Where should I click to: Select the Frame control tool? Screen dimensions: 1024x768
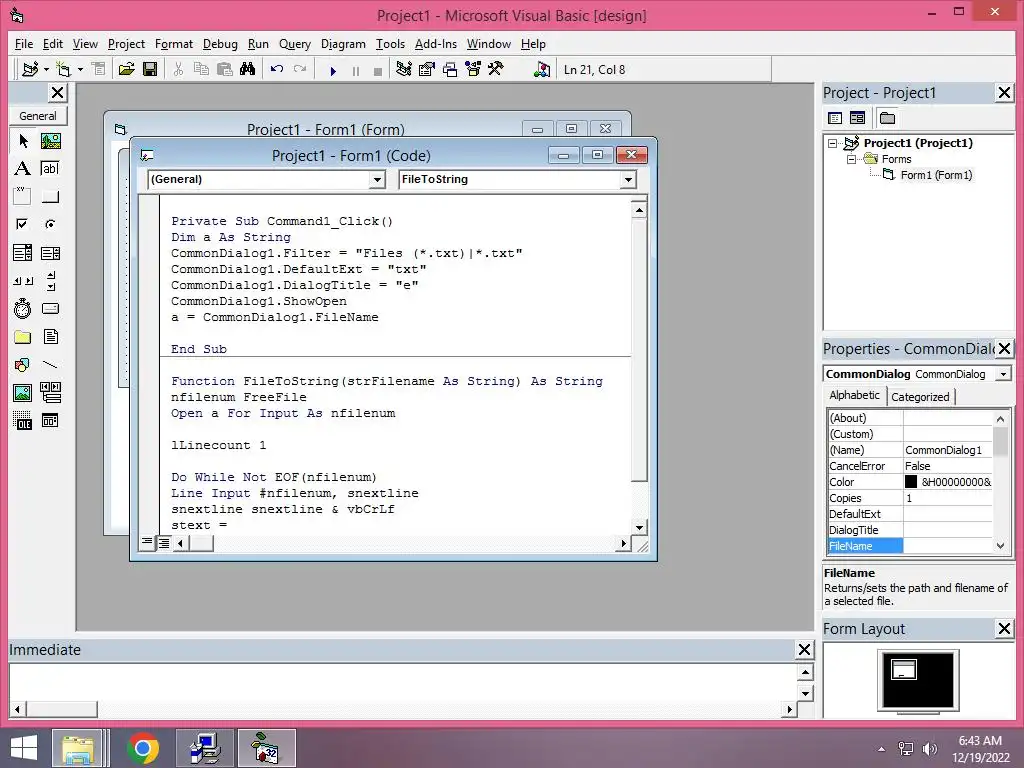pos(23,197)
